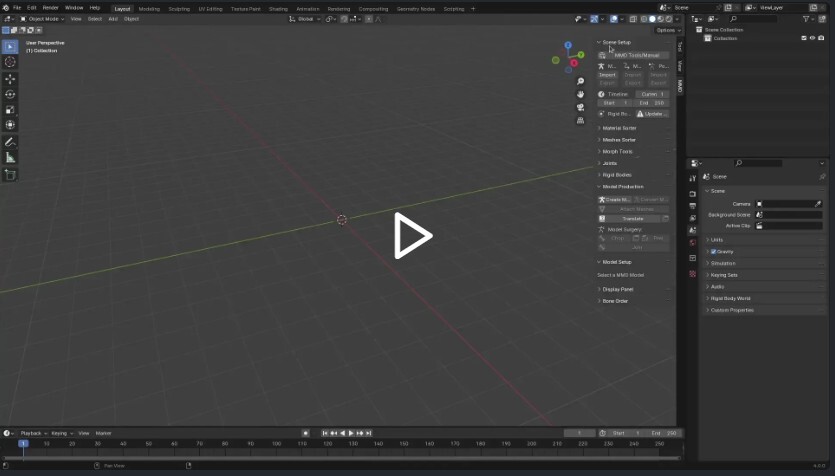
Task: Select the Rotate tool
Action: coord(10,94)
